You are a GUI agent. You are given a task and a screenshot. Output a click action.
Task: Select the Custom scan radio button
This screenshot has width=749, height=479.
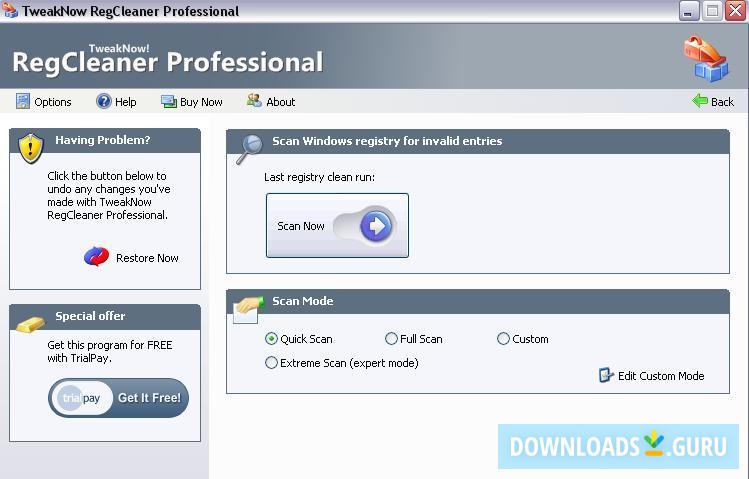tap(503, 339)
